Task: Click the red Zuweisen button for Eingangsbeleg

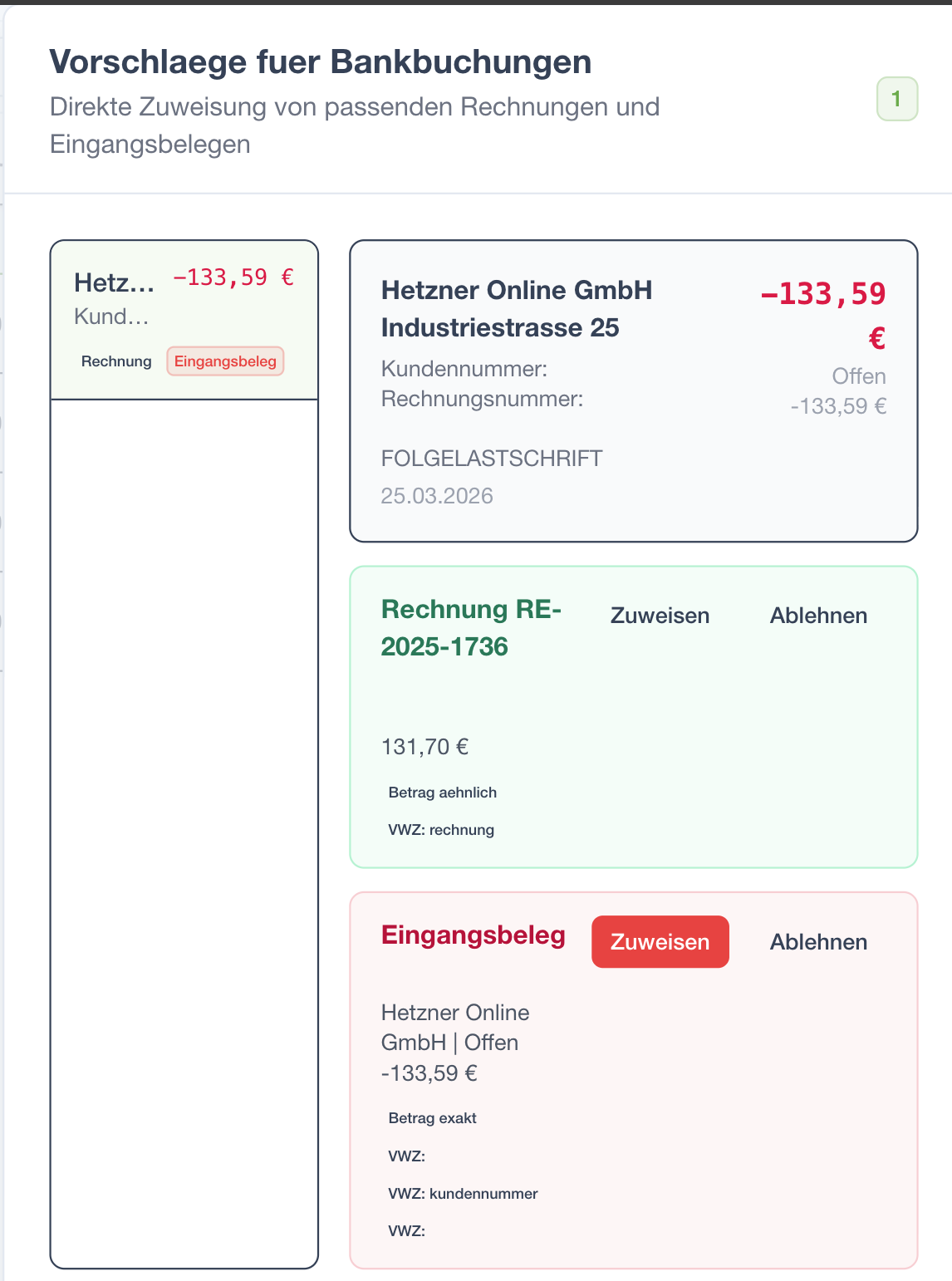Action: coord(660,942)
